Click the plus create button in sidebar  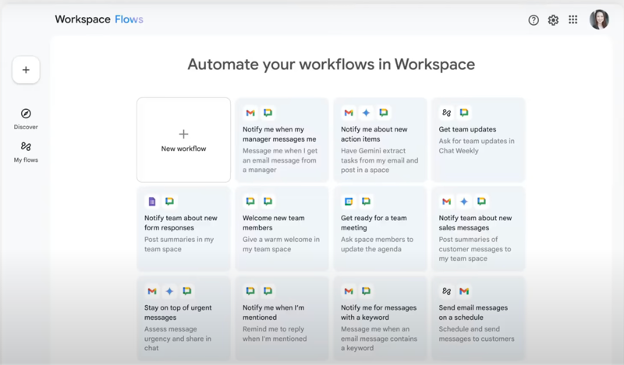tap(26, 70)
